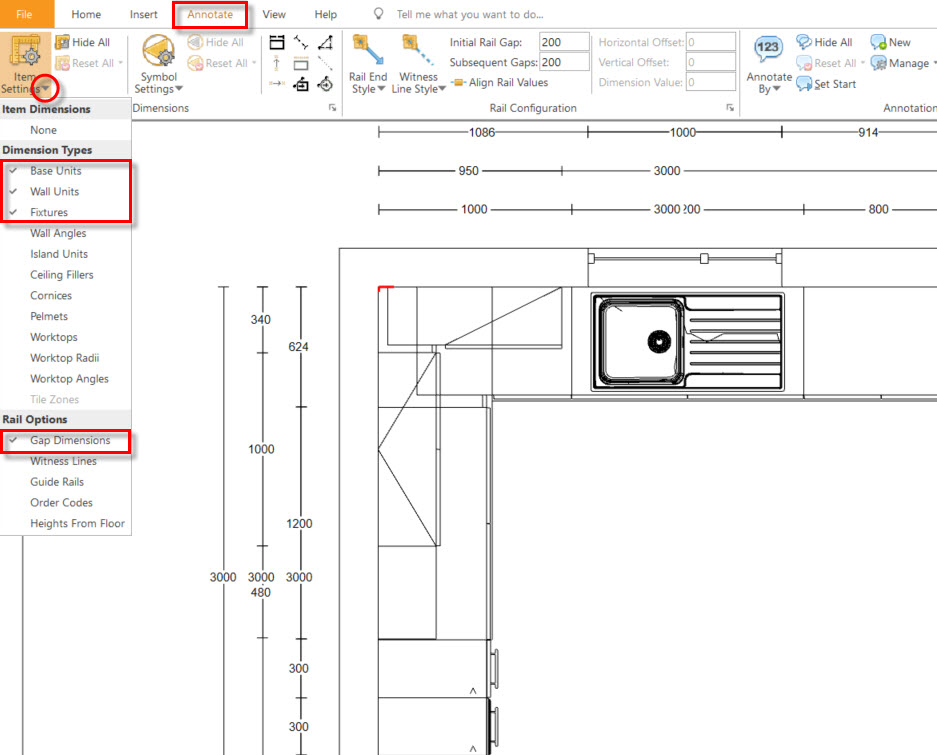Click the Subsequent Gaps field
Viewport: 937px width, 755px height.
point(564,62)
